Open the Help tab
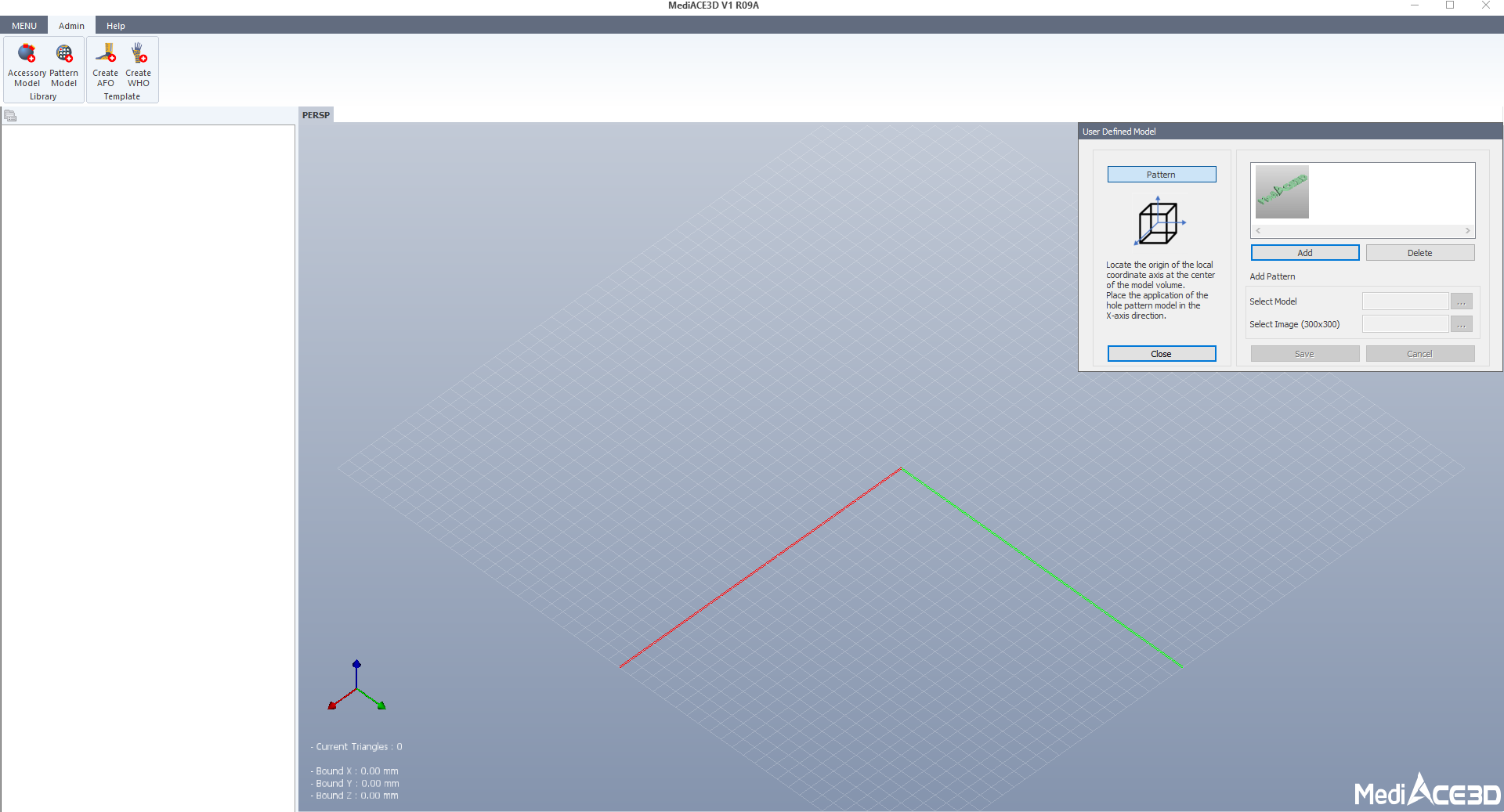Viewport: 1504px width, 812px height. (116, 26)
